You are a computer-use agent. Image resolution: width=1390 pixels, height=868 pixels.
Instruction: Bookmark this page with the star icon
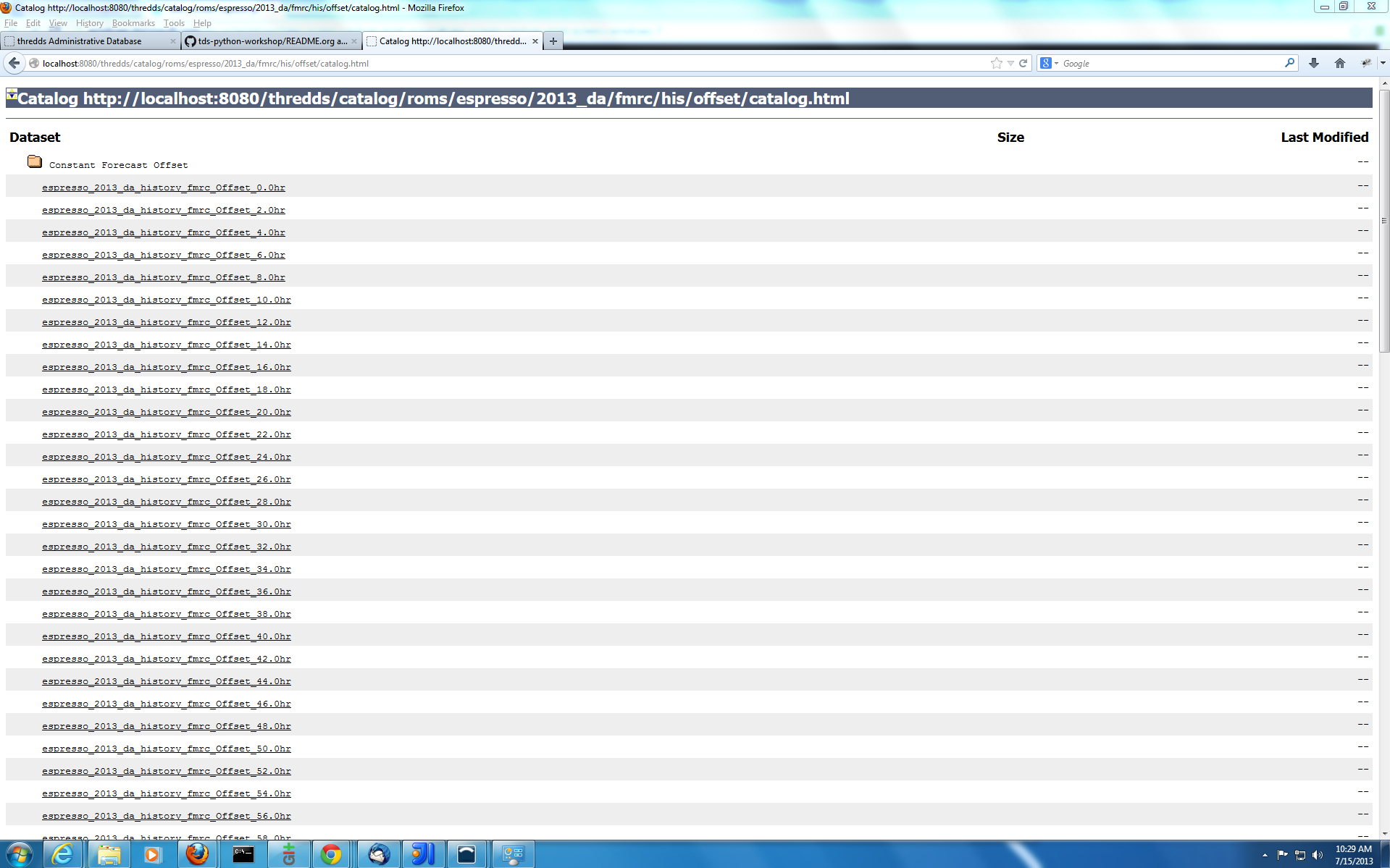coord(996,64)
